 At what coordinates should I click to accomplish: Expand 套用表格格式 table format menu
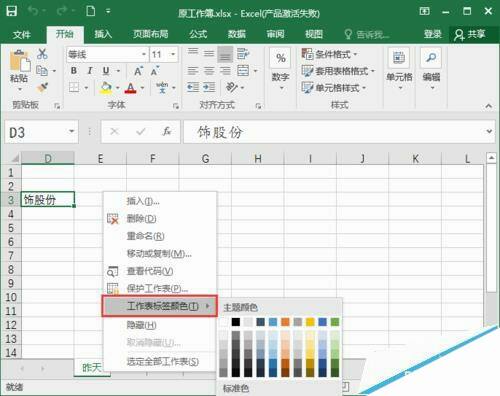click(338, 71)
